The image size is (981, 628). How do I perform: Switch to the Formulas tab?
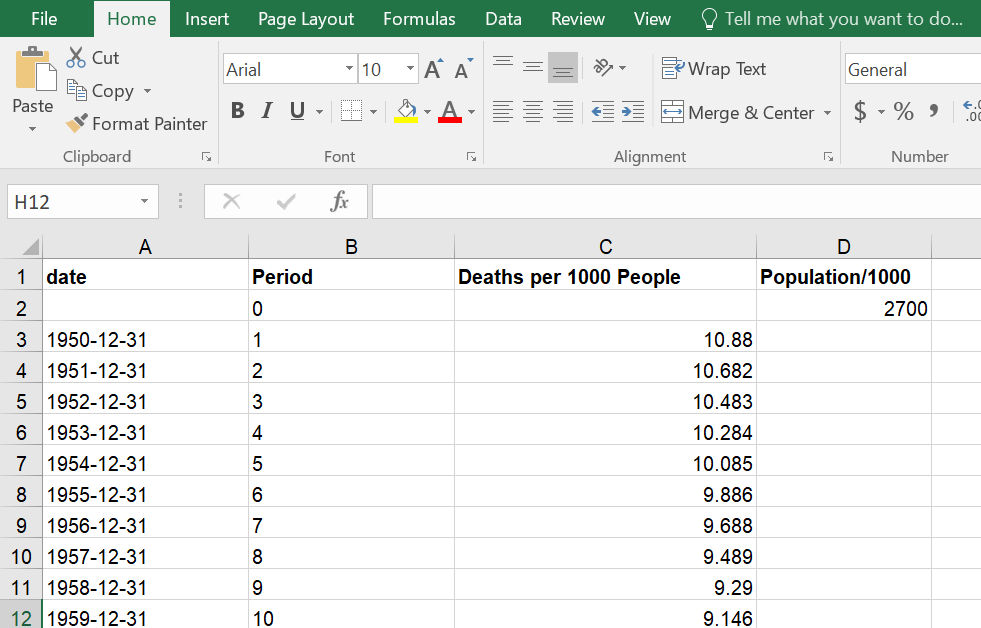coord(419,18)
